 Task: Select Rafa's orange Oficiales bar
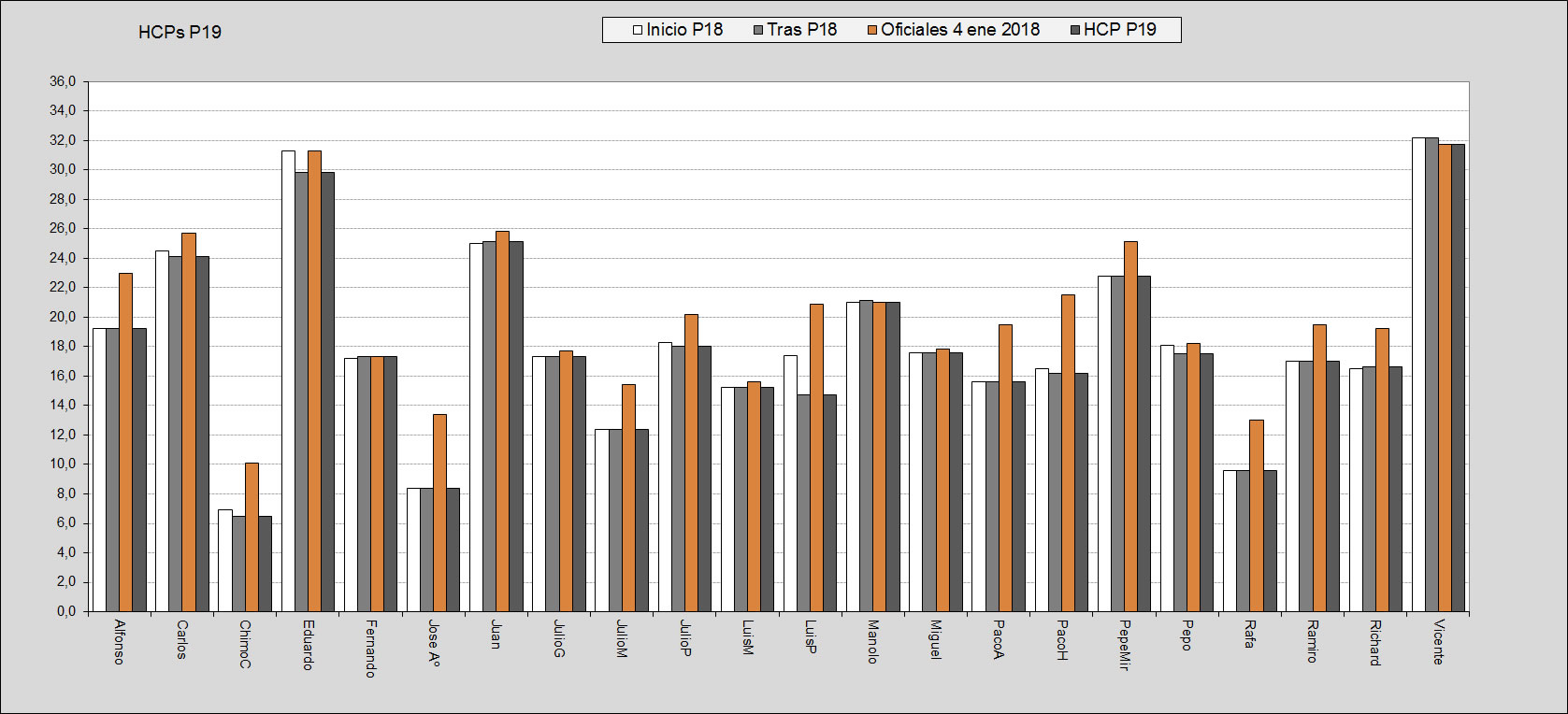(x=1256, y=515)
